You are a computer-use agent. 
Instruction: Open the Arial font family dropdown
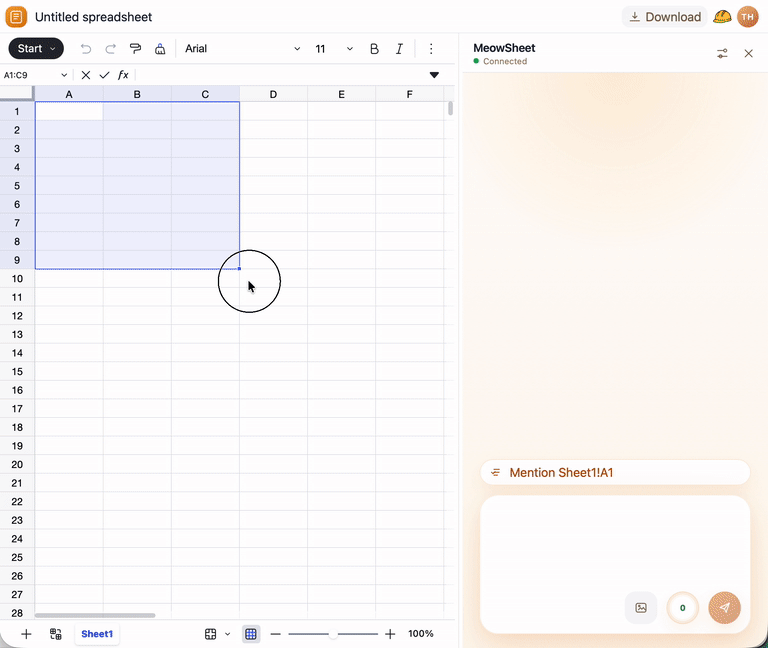pos(242,48)
